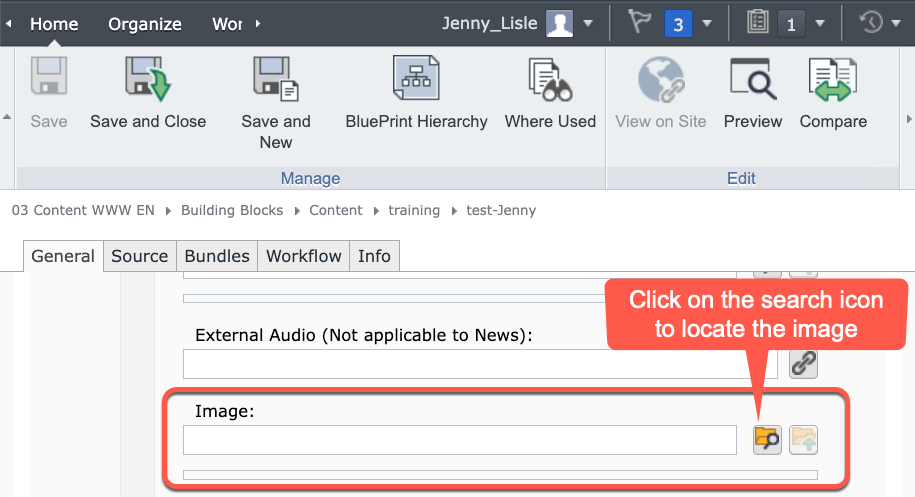Click the Save and Close icon

pos(148,79)
